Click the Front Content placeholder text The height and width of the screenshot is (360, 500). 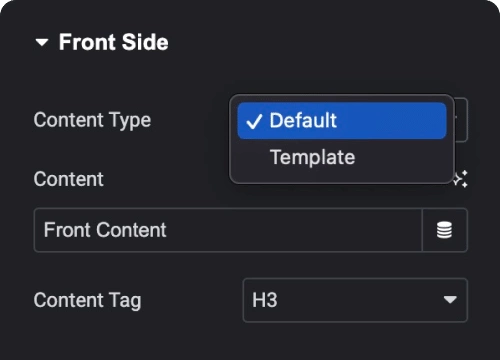[x=105, y=230]
